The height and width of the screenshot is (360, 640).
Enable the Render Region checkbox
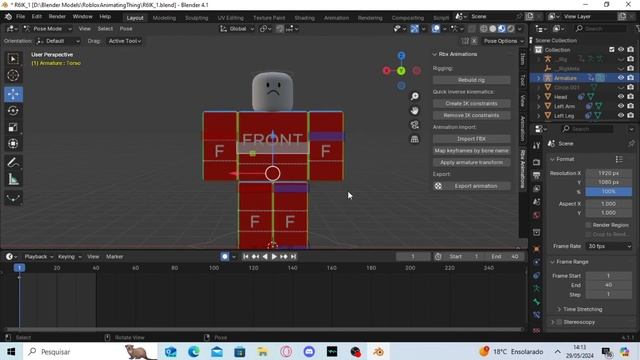pyautogui.click(x=588, y=225)
